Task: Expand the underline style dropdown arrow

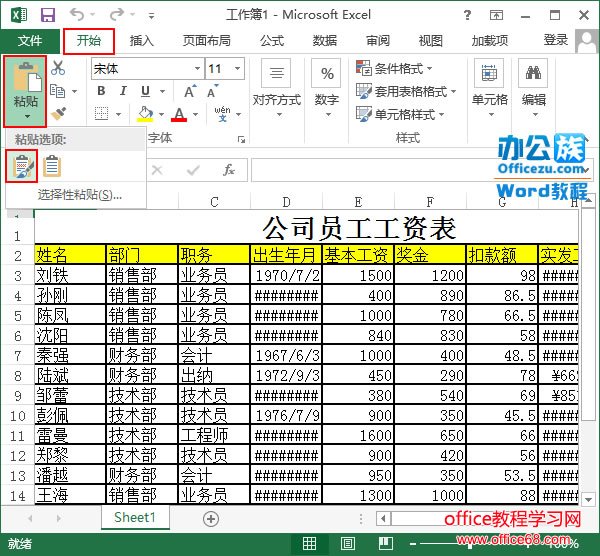Action: [162, 91]
